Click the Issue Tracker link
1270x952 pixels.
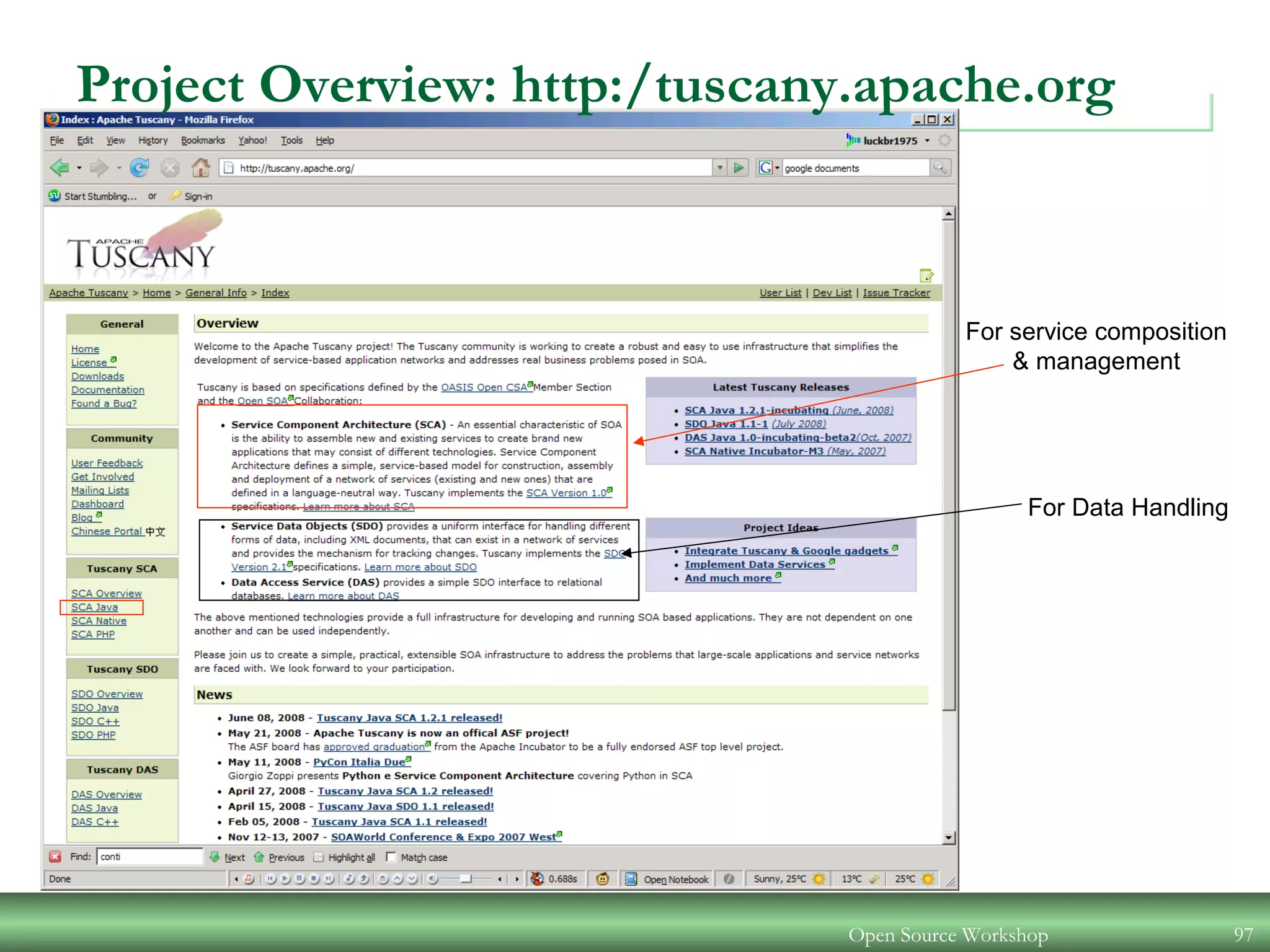click(x=896, y=293)
